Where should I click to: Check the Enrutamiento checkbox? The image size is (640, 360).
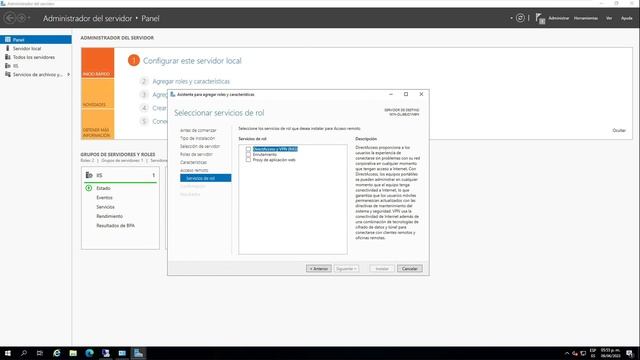click(248, 155)
